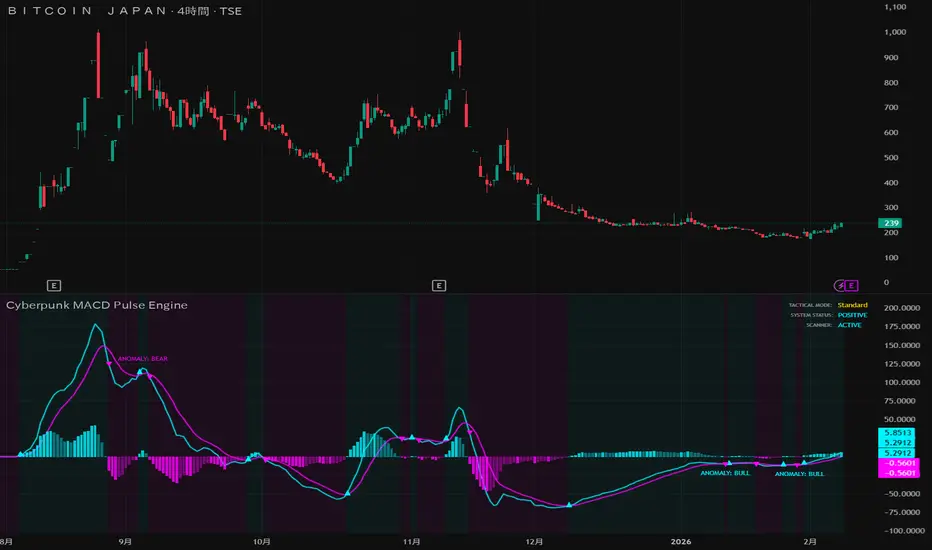Open the gray E earnings marker near 8月
The width and height of the screenshot is (932, 550).
tap(53, 286)
